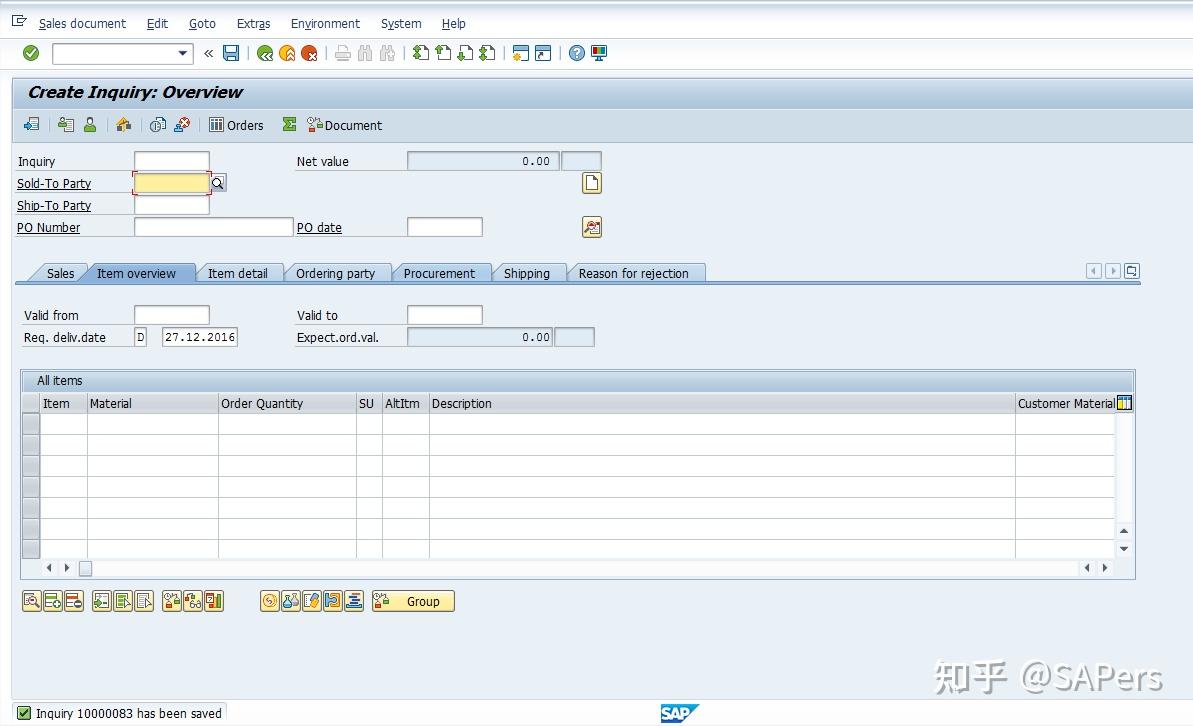Image resolution: width=1193 pixels, height=726 pixels.
Task: Exit the transaction with the yellow arrow icon
Action: [x=286, y=53]
